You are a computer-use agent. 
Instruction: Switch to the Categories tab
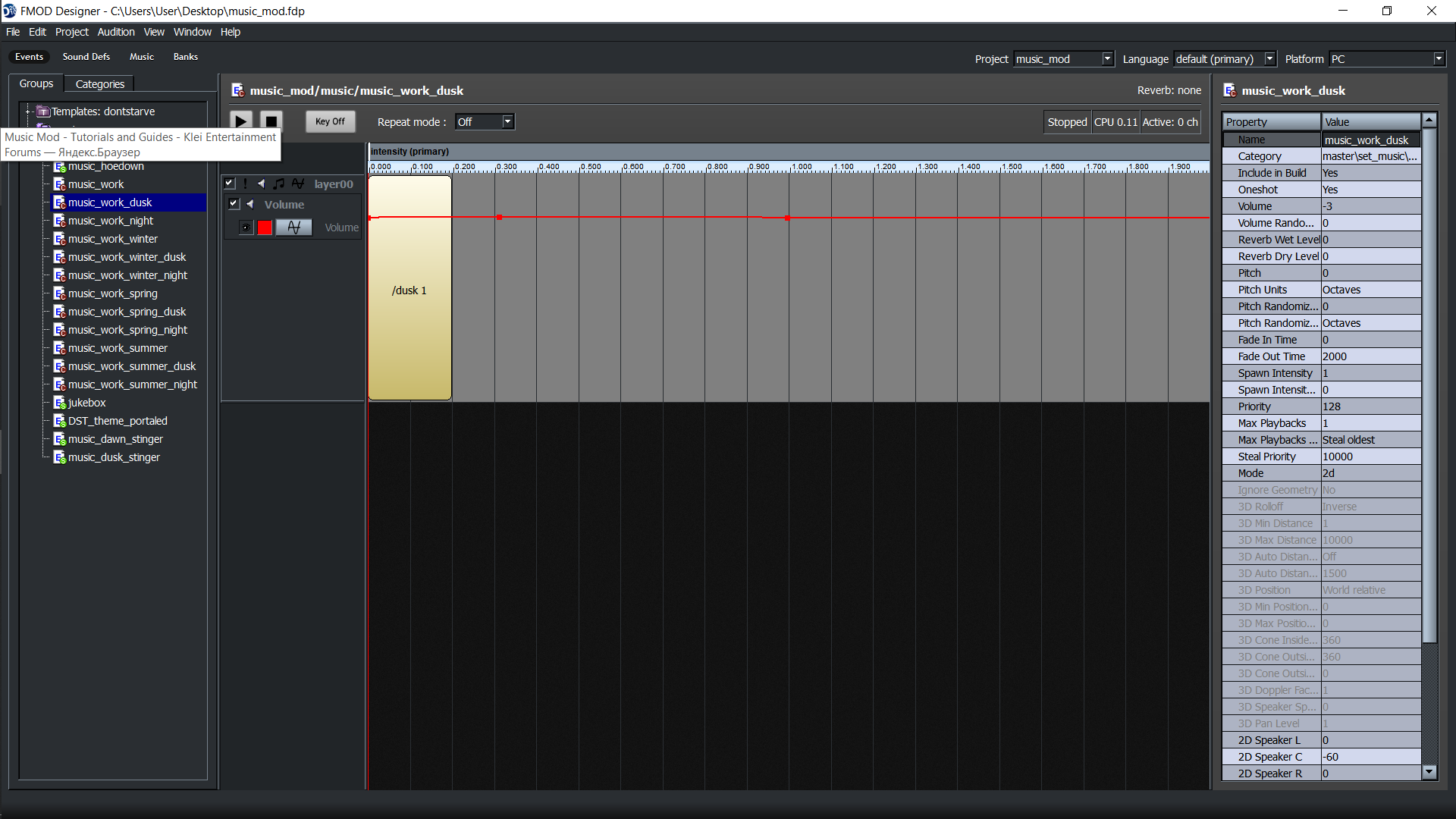pyautogui.click(x=99, y=84)
